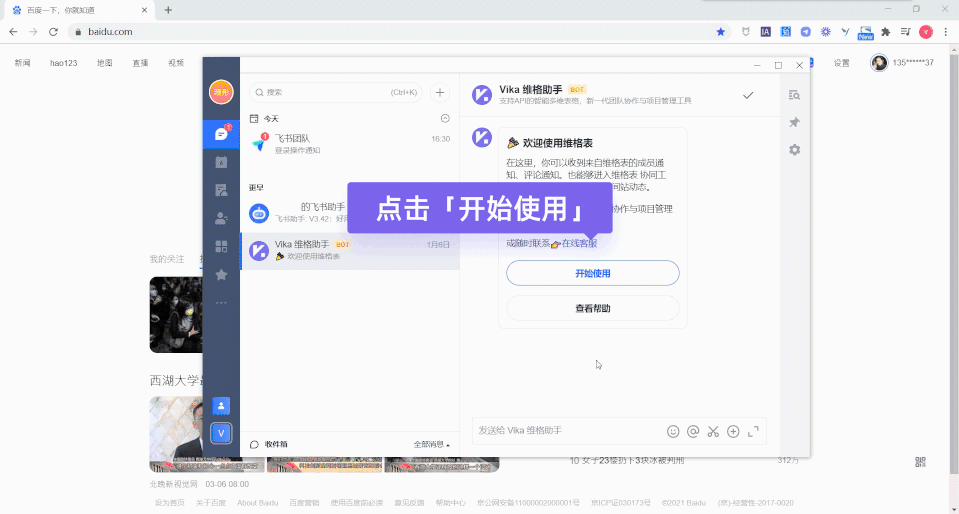Select the 我的关注 tab on Baidu
Screen dimensions: 959x514
point(167,259)
